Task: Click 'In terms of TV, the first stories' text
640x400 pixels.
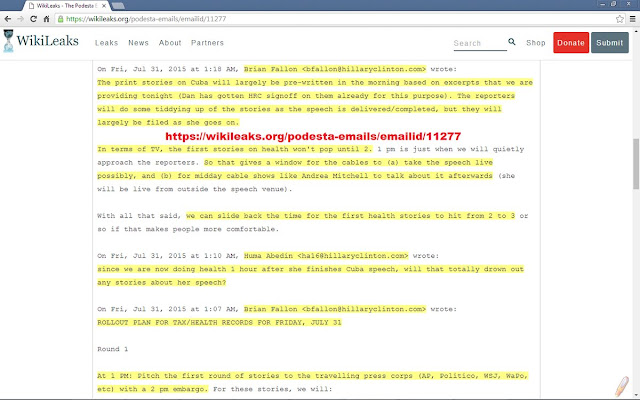Action: 235,149
